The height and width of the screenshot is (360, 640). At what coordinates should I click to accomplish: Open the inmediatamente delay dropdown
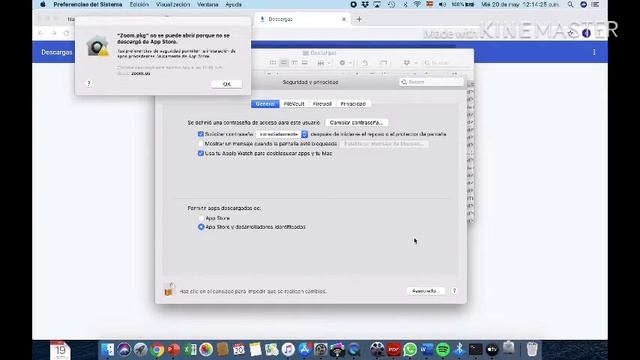282,134
